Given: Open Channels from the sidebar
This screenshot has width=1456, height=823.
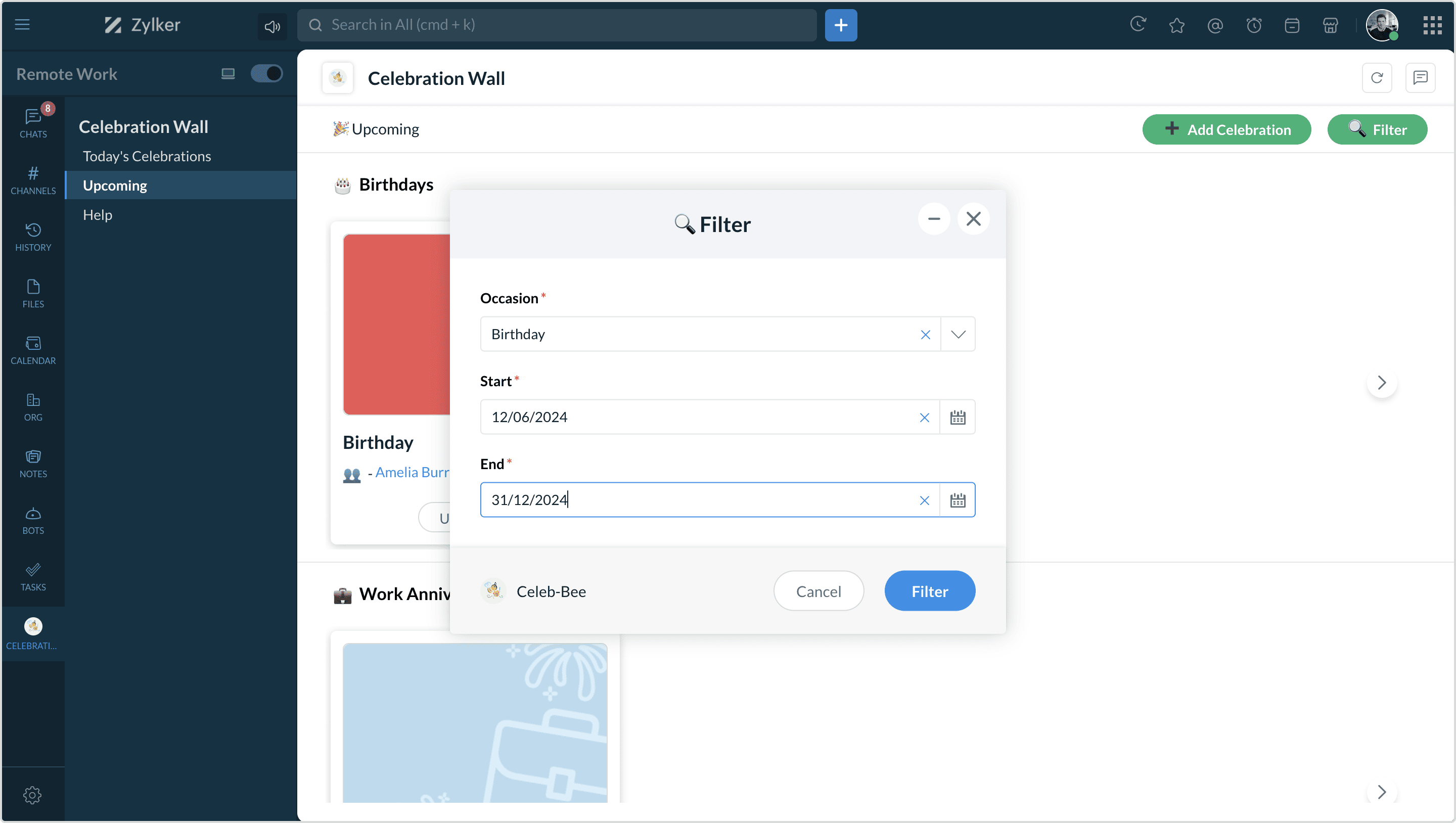Looking at the screenshot, I should [33, 180].
